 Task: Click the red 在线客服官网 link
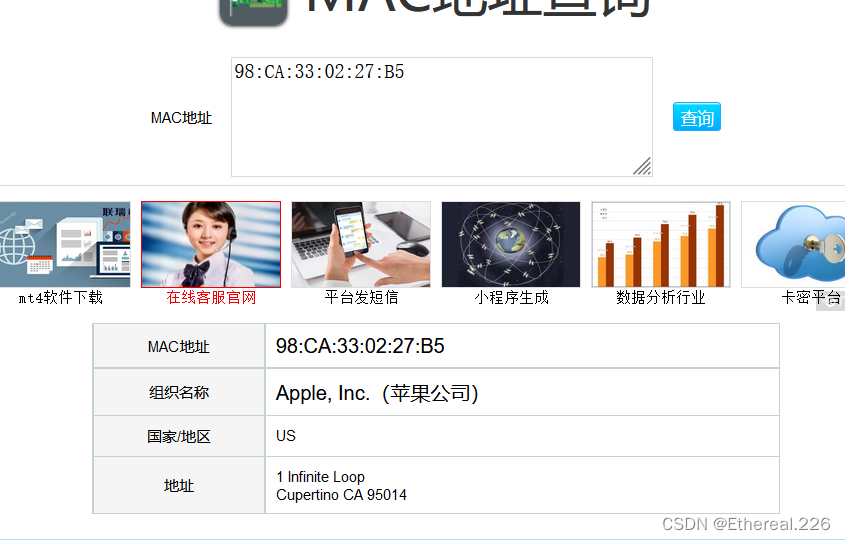click(211, 297)
